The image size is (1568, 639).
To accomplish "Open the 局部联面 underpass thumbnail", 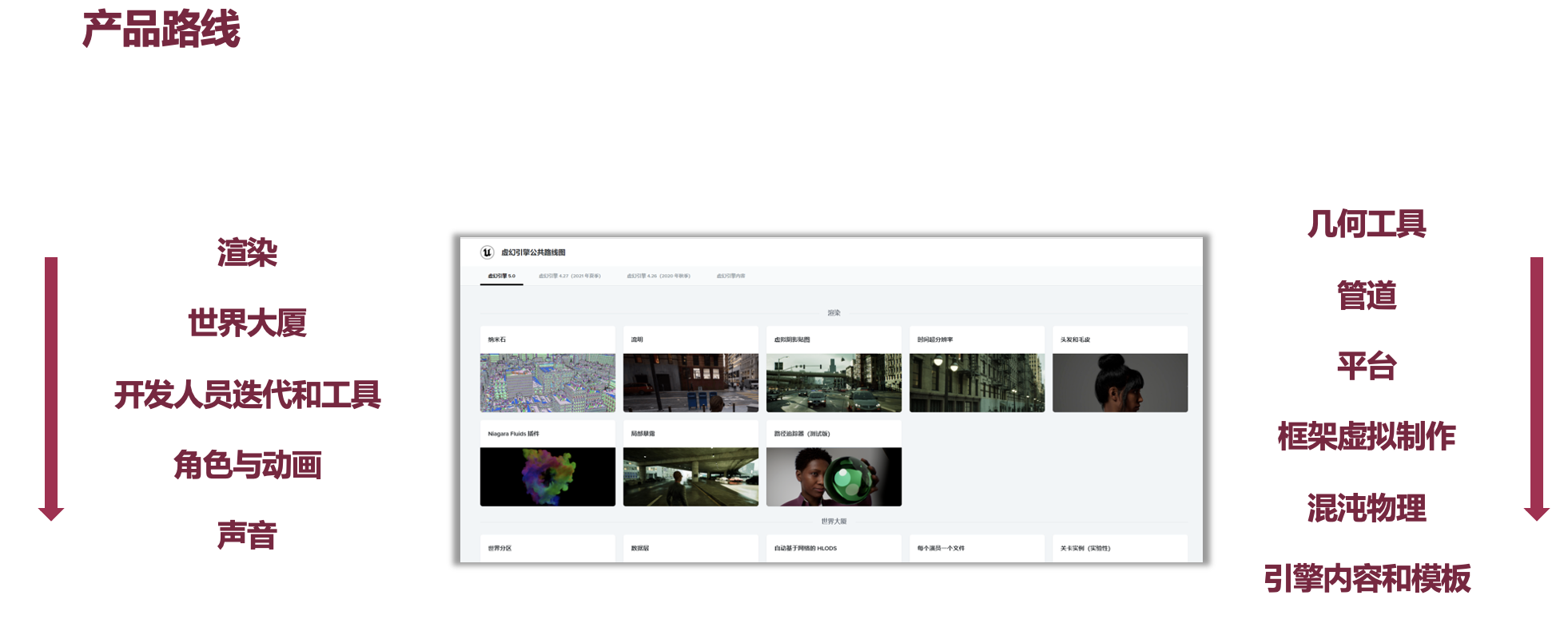I will [690, 476].
